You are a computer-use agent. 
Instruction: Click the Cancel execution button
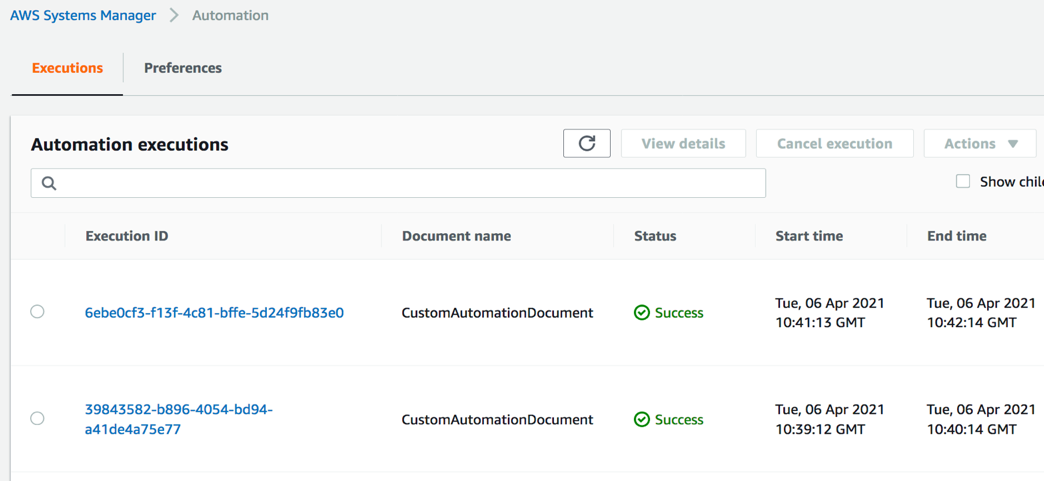pos(834,143)
